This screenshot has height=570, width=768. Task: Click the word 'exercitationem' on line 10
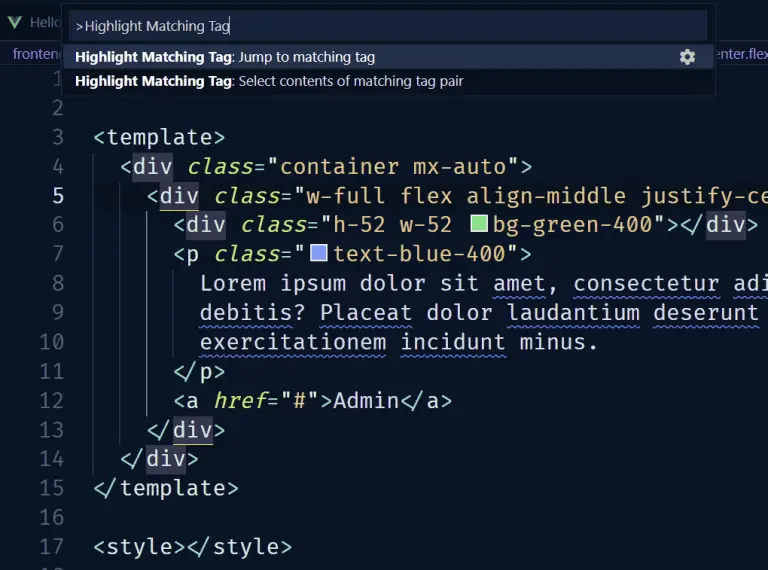[x=293, y=342]
